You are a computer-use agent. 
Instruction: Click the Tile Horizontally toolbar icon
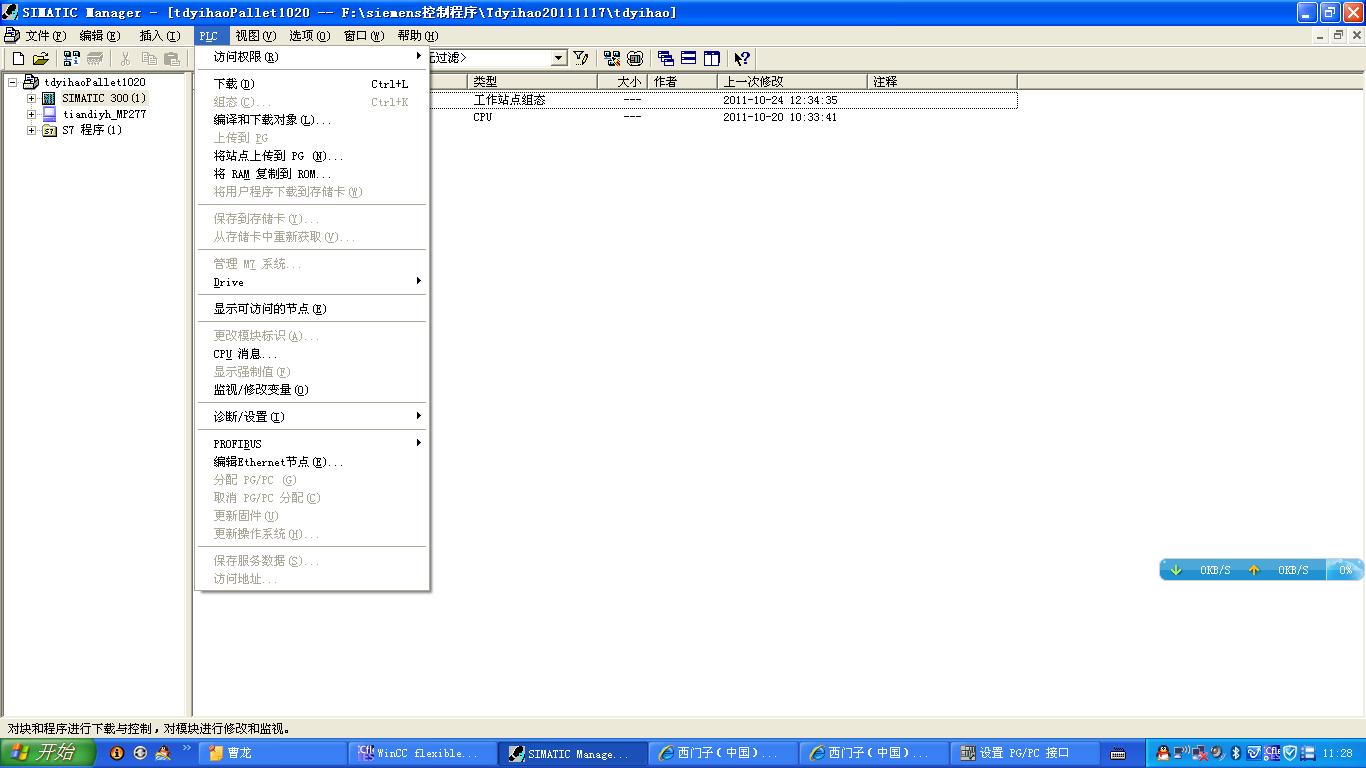(688, 58)
